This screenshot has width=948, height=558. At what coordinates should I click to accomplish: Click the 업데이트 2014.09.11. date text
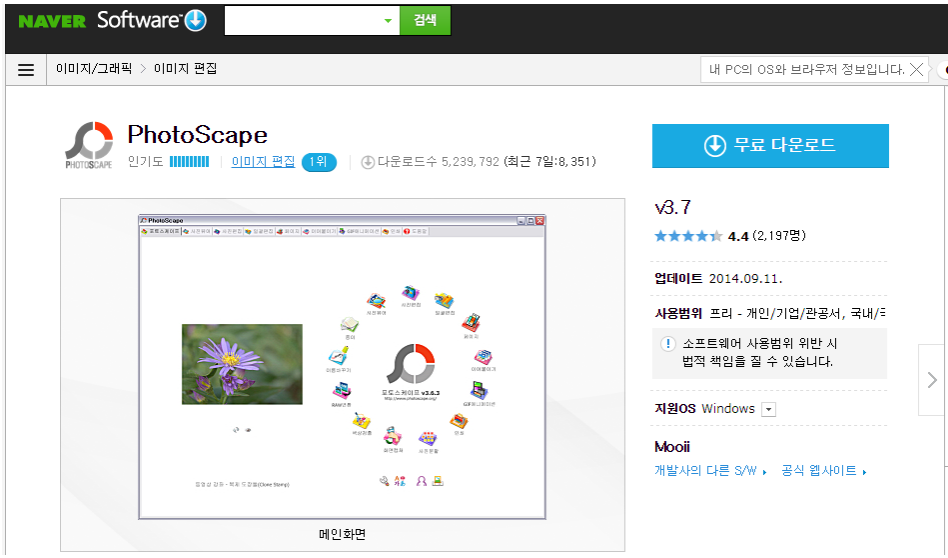tap(718, 279)
